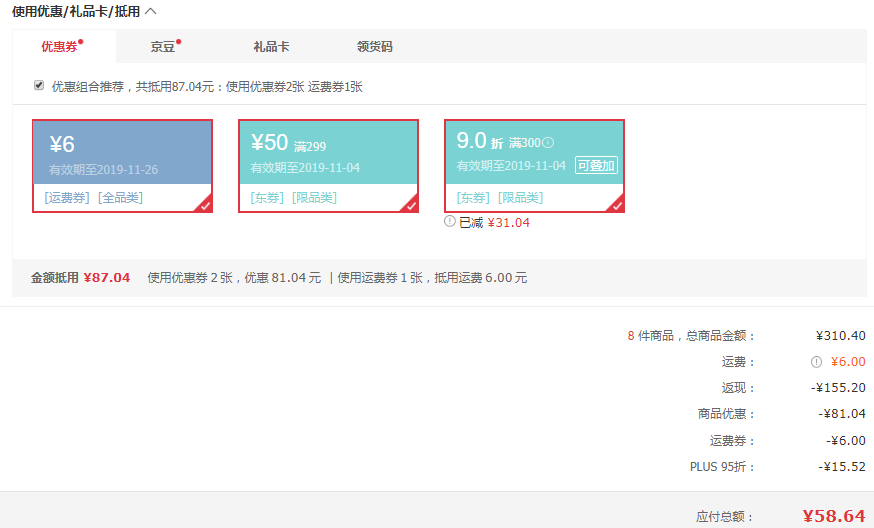Click the info icon beside 已减 ¥31.04
The width and height of the screenshot is (874, 528).
click(x=450, y=221)
